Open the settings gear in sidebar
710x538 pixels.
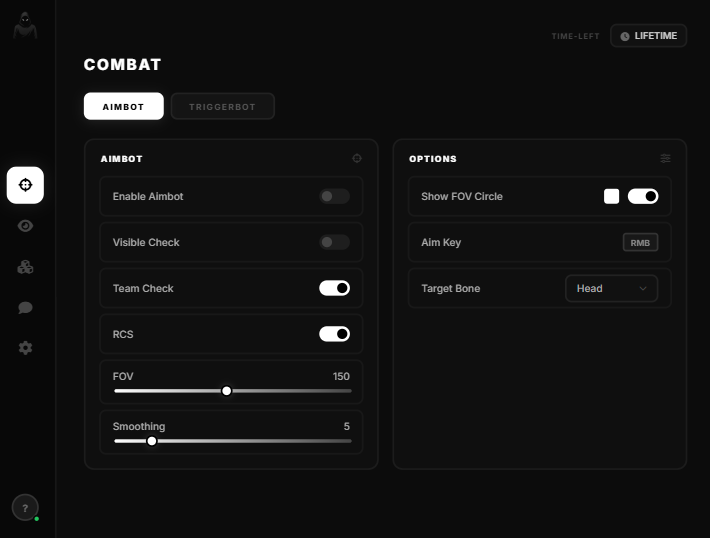click(x=25, y=348)
